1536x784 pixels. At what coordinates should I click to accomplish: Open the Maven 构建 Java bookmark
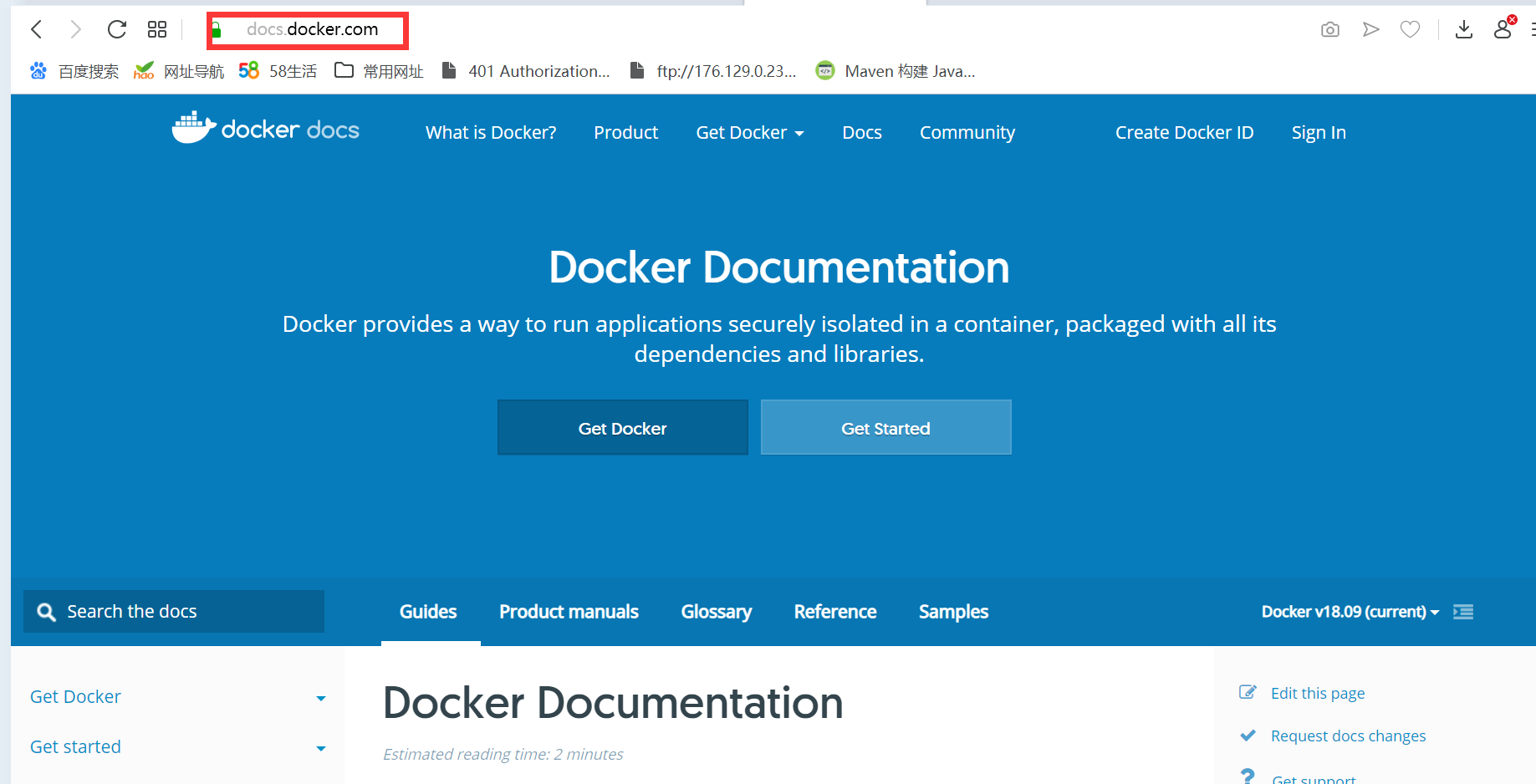[896, 71]
